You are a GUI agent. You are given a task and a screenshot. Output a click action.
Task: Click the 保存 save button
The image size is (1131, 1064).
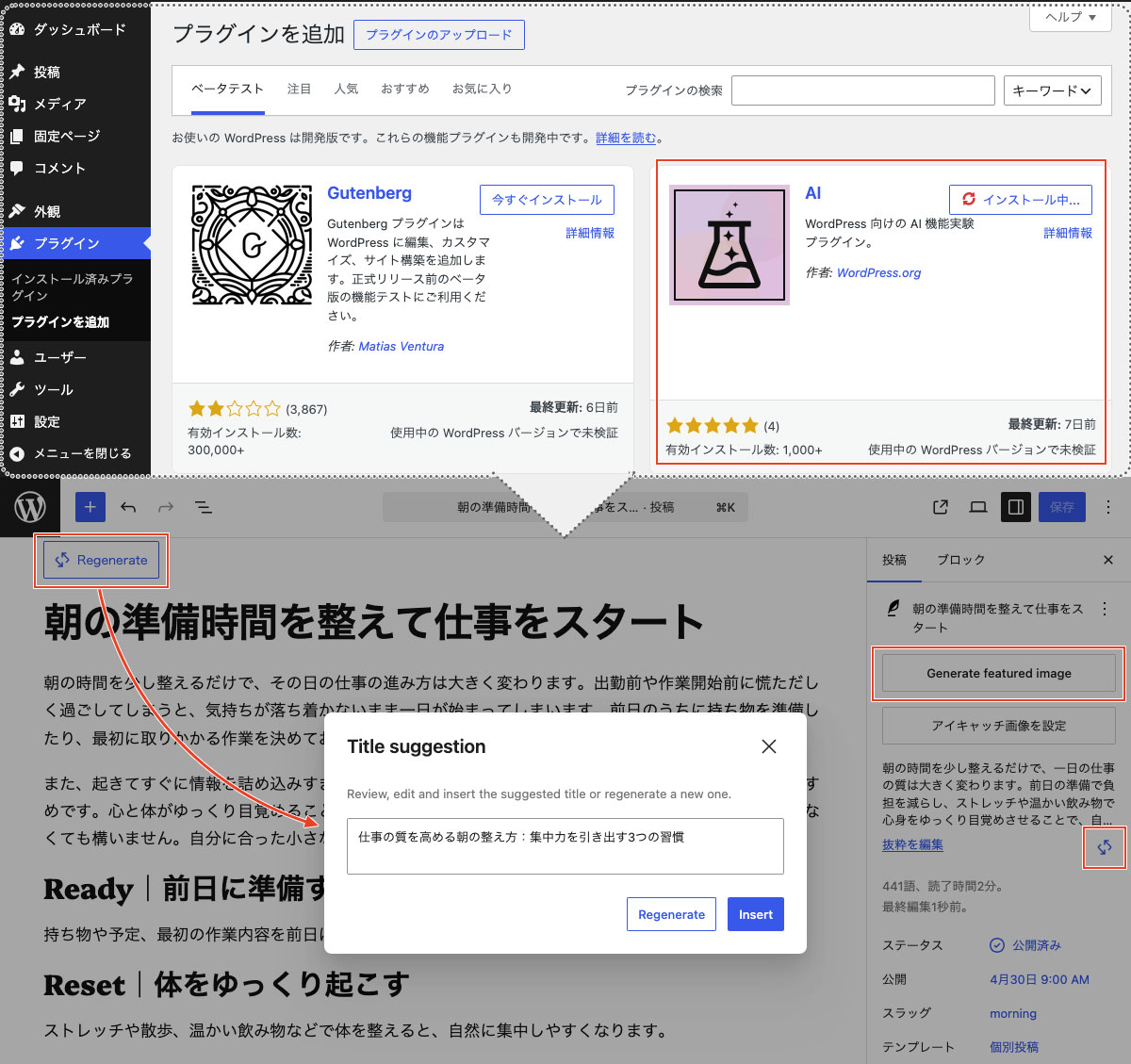pos(1062,507)
